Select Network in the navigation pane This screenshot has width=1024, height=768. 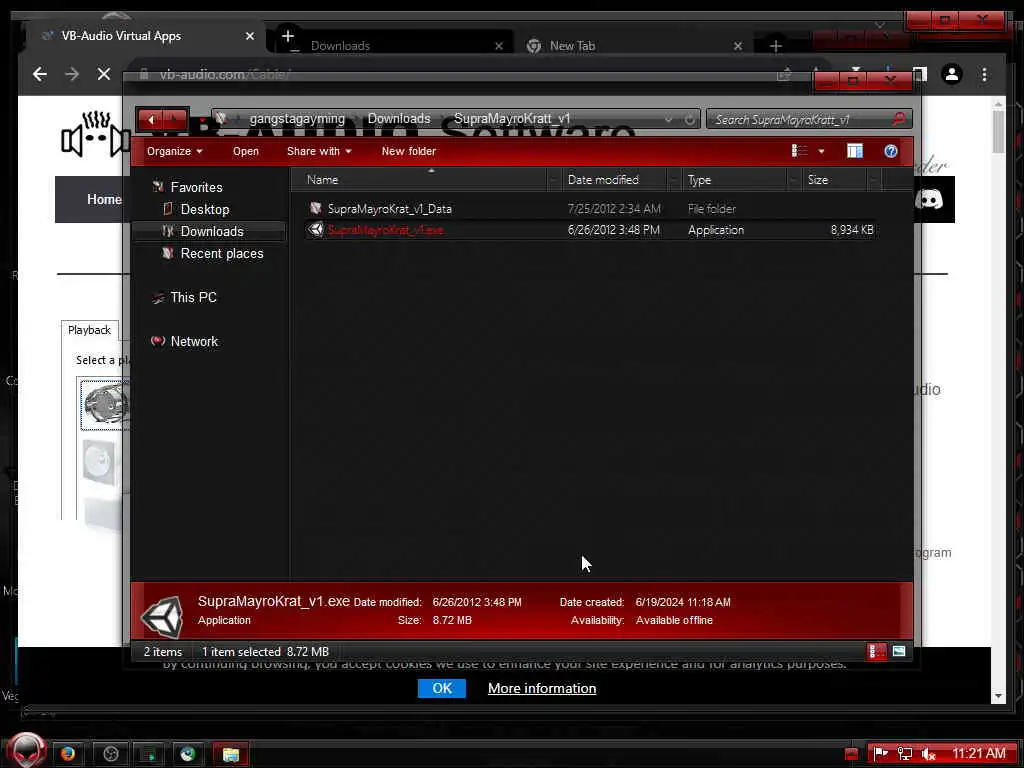click(x=194, y=341)
